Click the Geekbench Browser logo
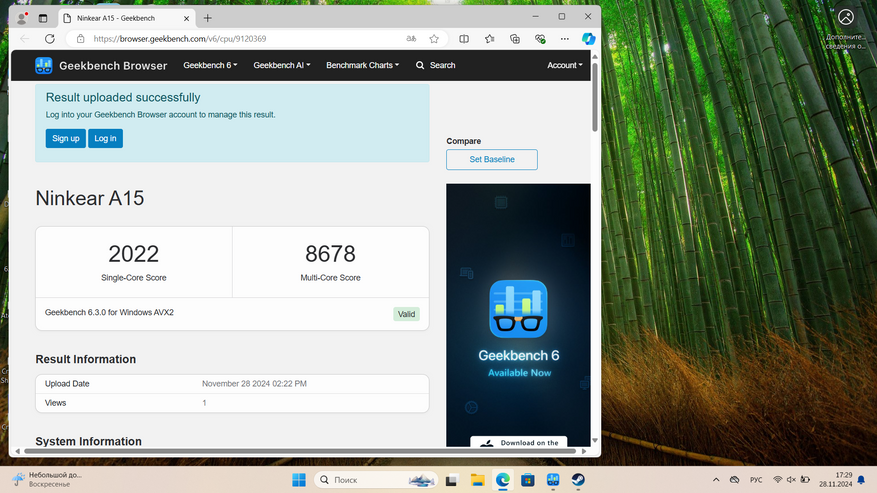This screenshot has width=877, height=493. [101, 65]
